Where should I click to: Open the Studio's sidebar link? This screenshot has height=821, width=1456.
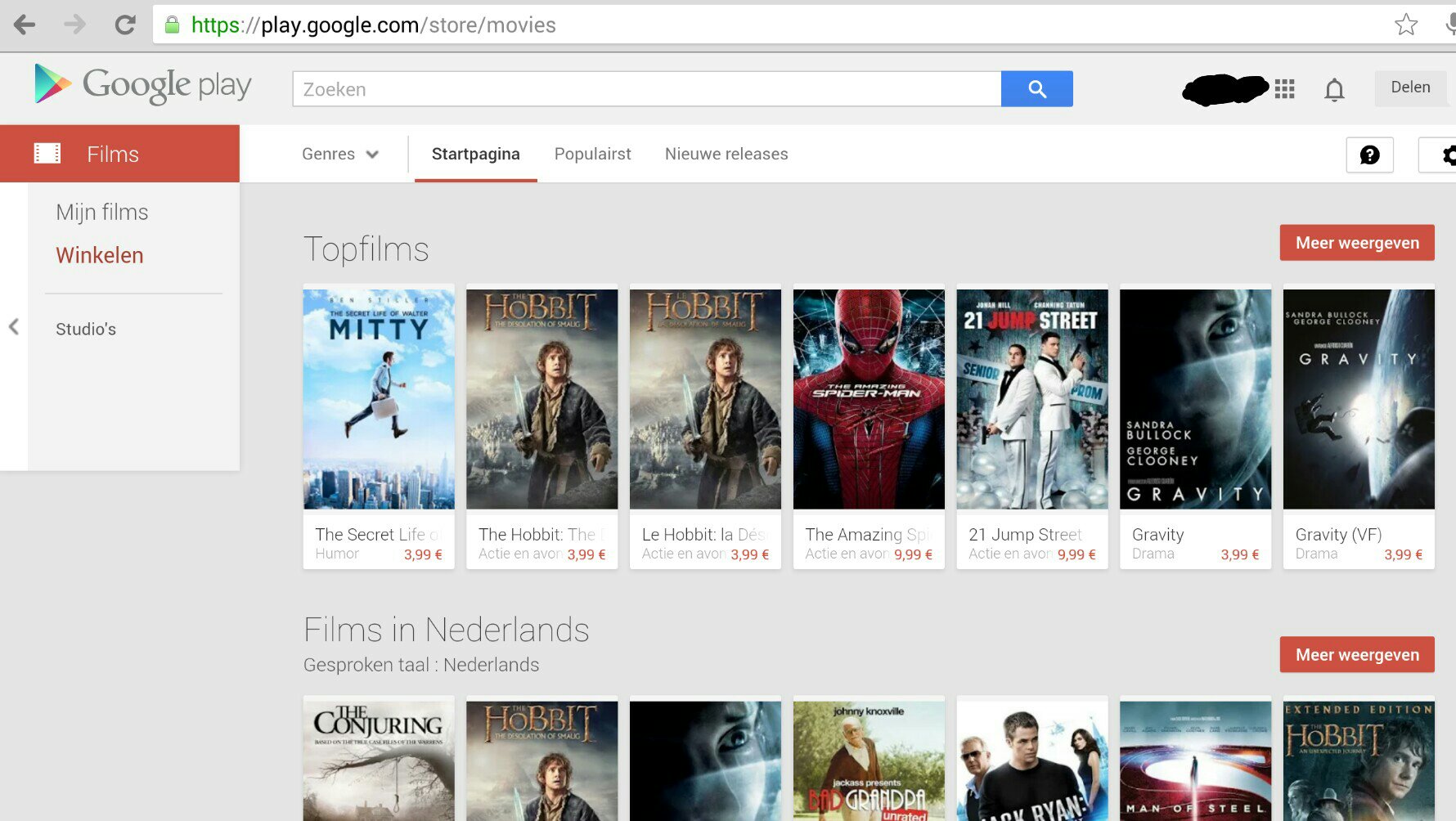pyautogui.click(x=86, y=330)
